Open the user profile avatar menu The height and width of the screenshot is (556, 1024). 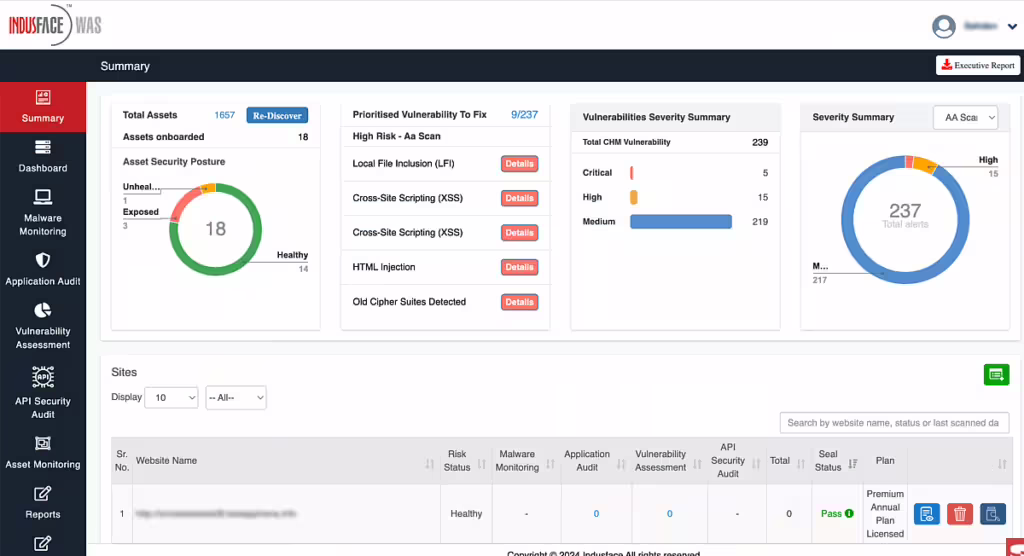(943, 26)
